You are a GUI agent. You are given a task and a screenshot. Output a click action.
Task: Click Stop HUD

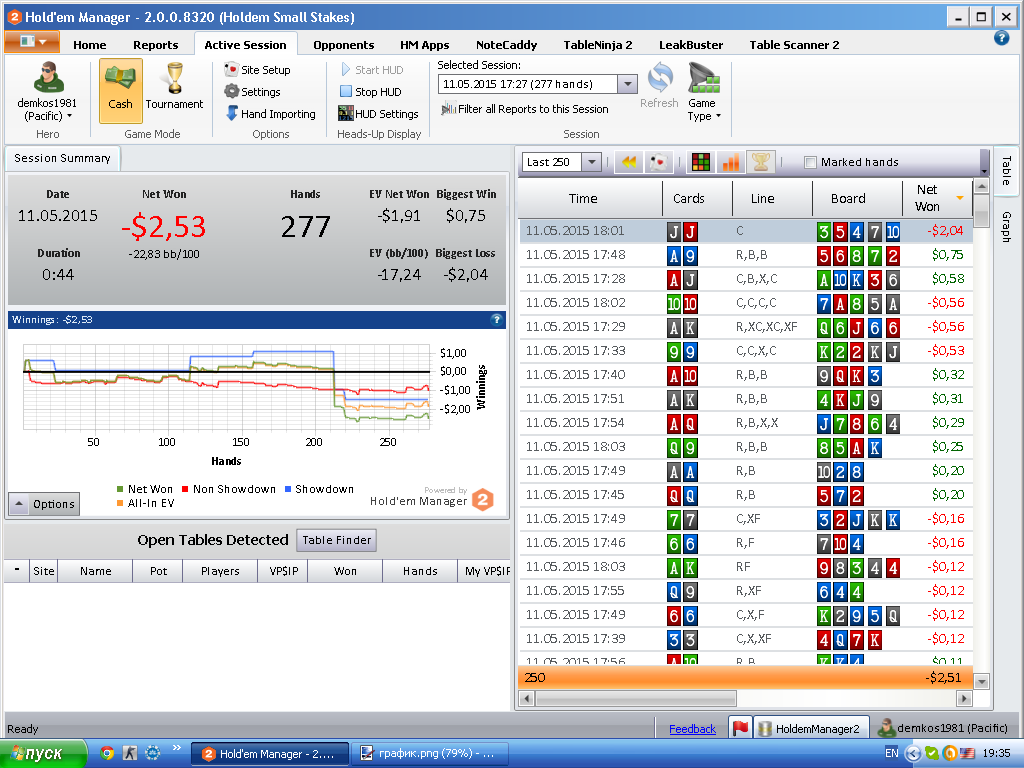[x=370, y=92]
